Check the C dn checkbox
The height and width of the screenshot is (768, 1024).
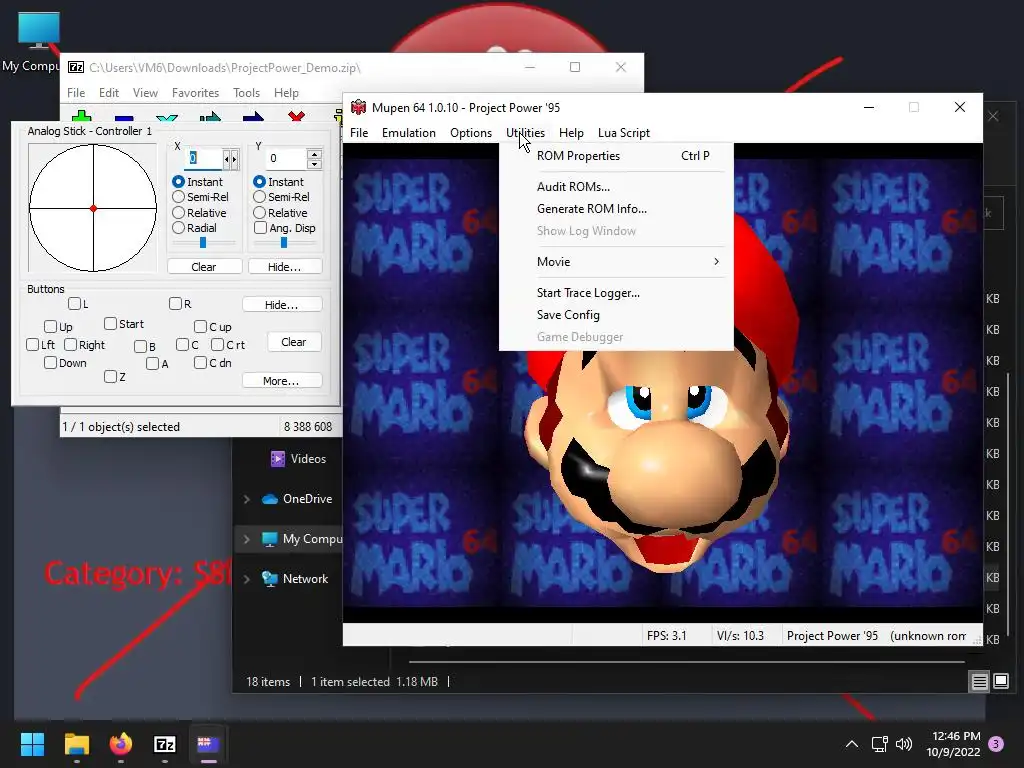(200, 362)
